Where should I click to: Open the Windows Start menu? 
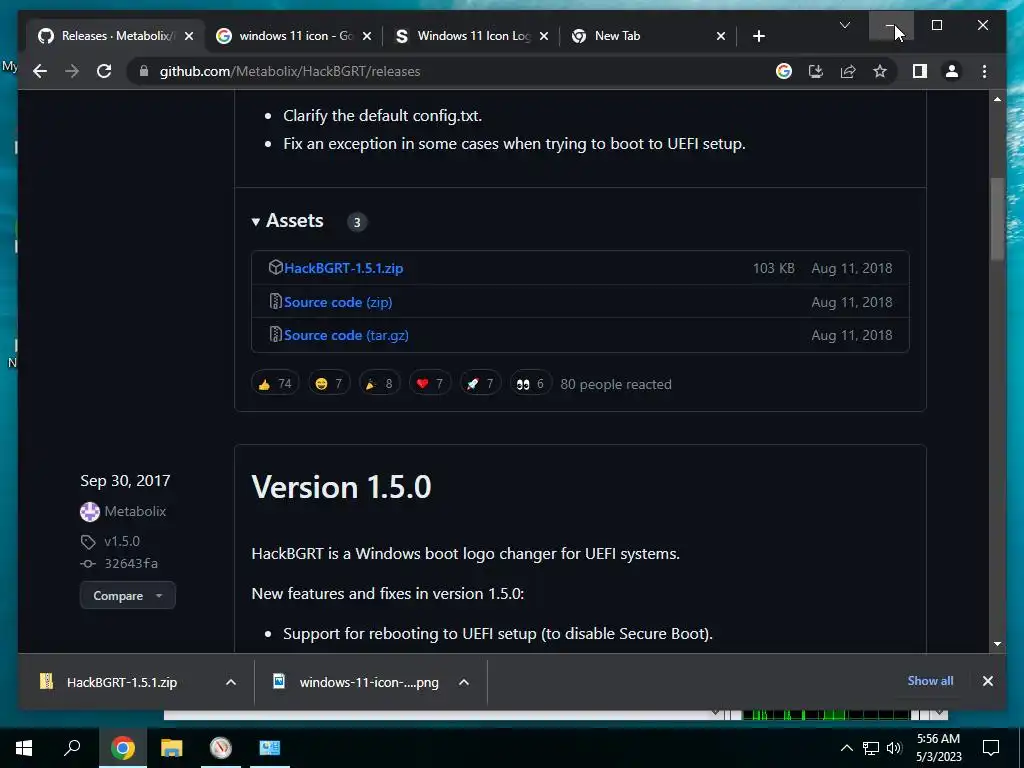(24, 748)
